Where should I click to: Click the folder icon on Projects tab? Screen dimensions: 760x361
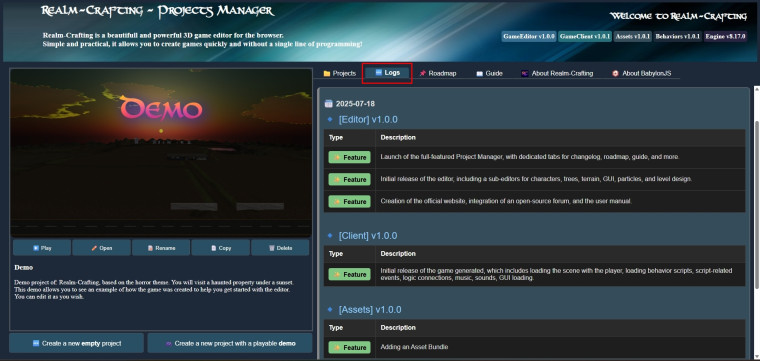[x=327, y=74]
